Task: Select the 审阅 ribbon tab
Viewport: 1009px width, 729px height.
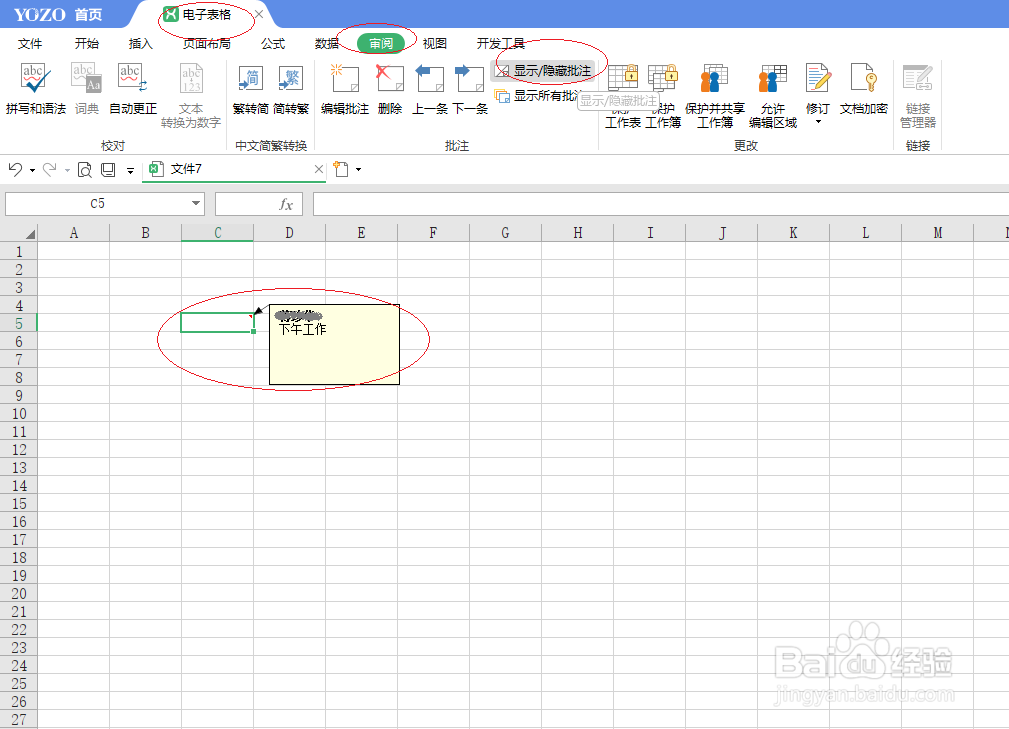Action: [381, 44]
